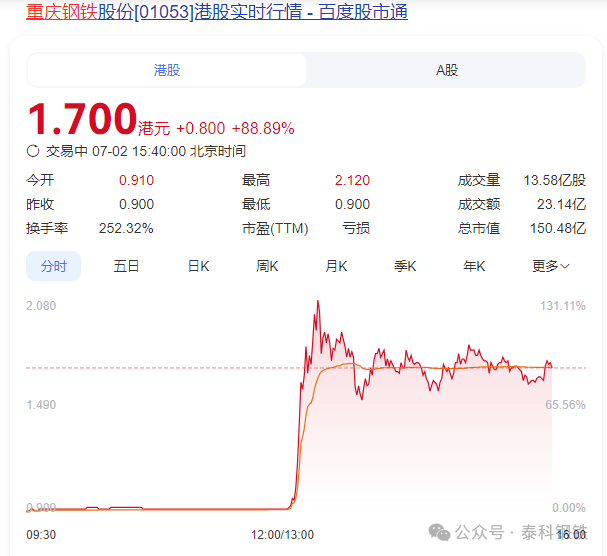Click the 1.490 axis label on chart
607x556 pixels.
click(41, 405)
